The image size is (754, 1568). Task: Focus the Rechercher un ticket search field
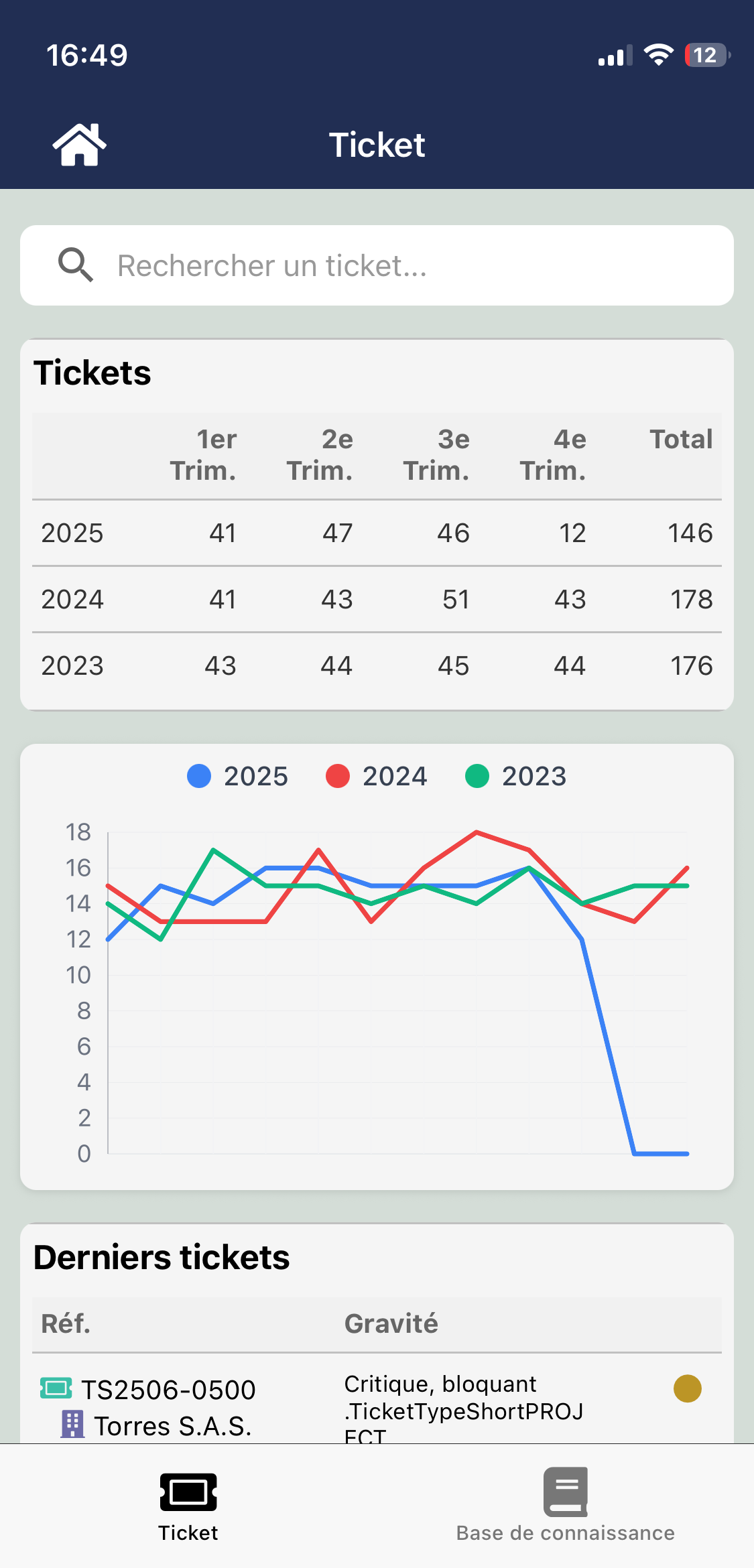click(x=402, y=265)
